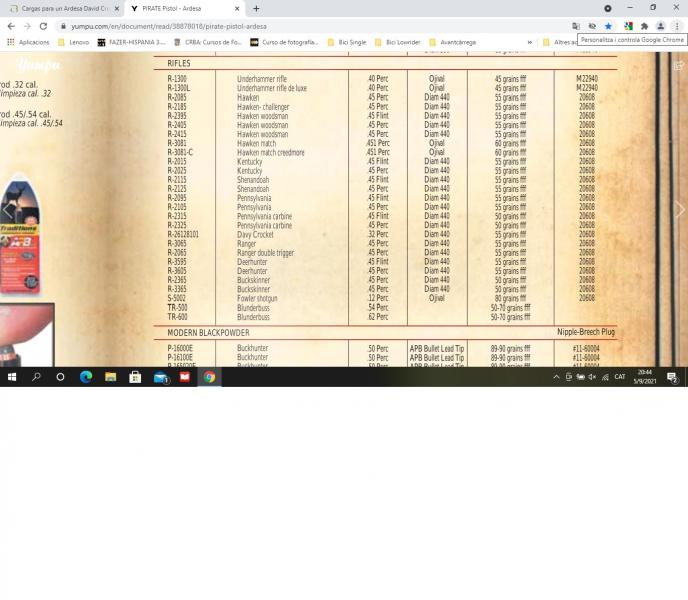Click the browser back arrow
The image size is (688, 600).
tap(11, 26)
